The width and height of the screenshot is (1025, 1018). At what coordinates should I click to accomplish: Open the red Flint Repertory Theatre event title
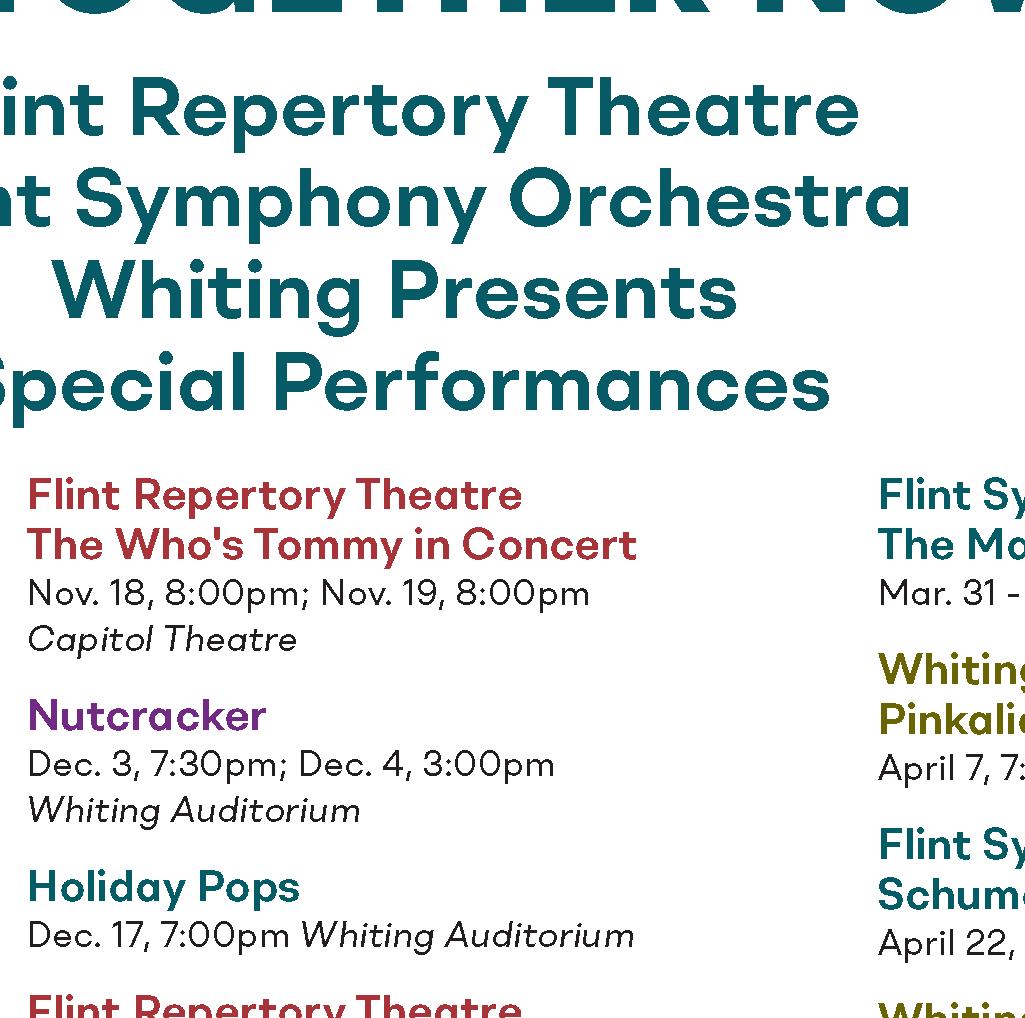click(275, 495)
